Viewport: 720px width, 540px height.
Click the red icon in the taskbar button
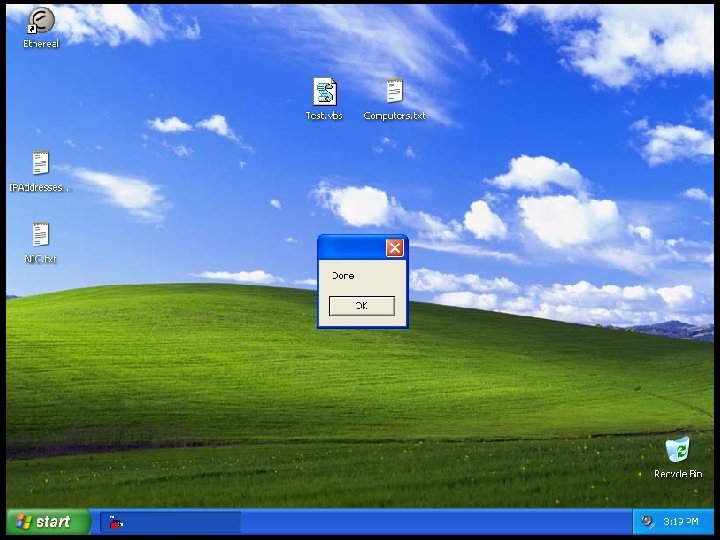tap(116, 522)
